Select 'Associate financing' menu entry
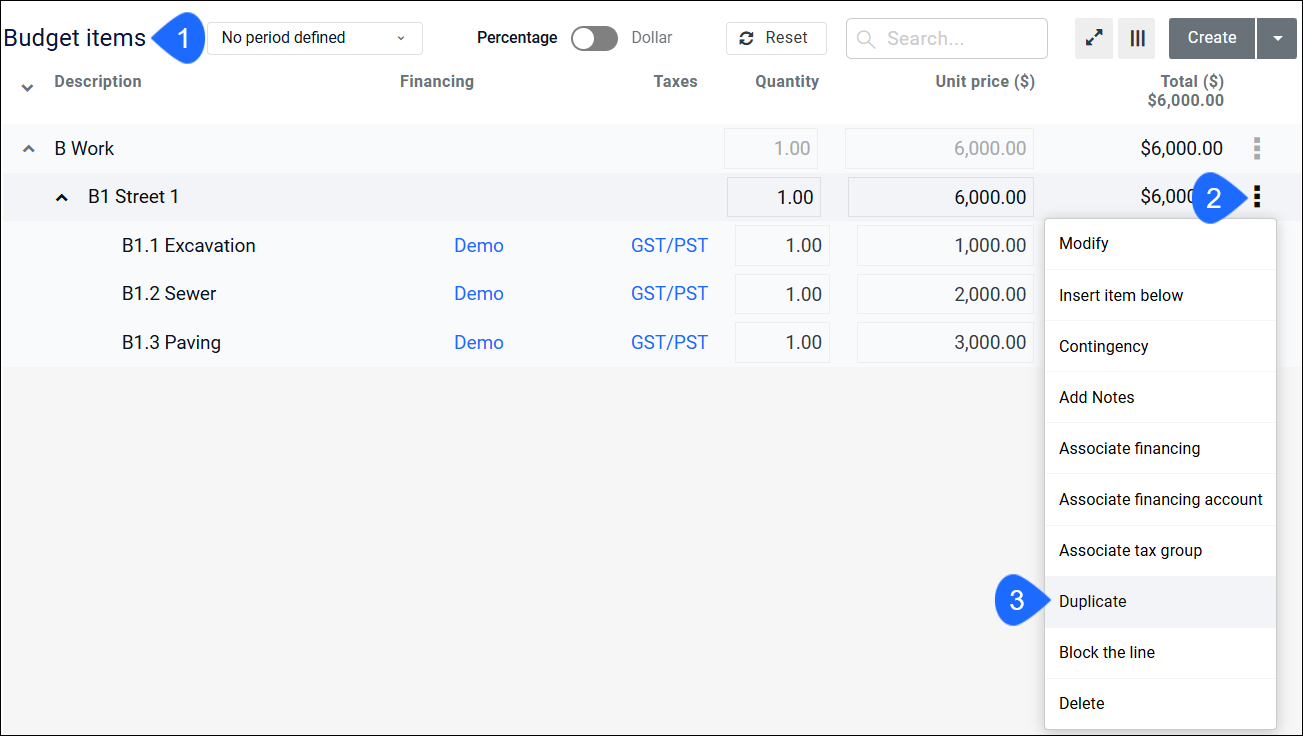The height and width of the screenshot is (736, 1303). [1160, 448]
